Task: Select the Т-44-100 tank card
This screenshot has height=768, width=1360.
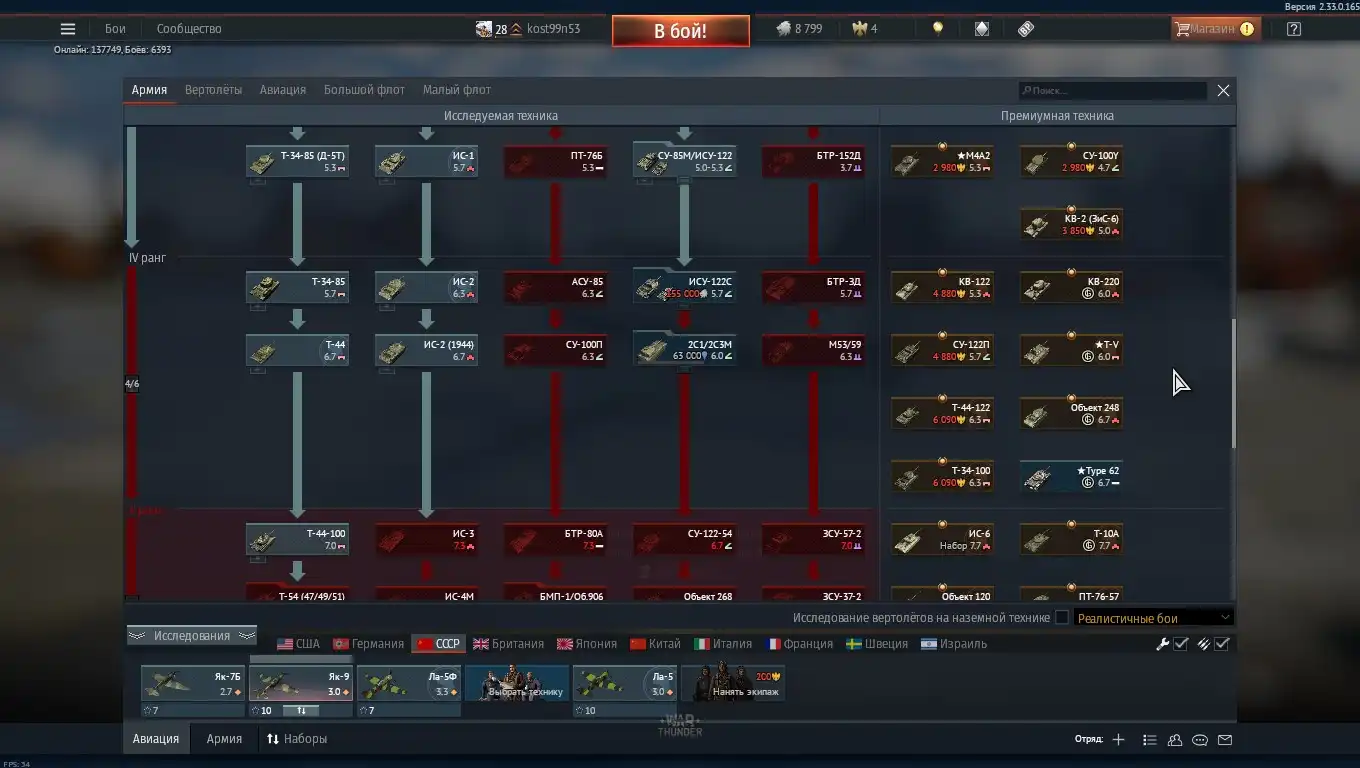Action: (x=297, y=539)
